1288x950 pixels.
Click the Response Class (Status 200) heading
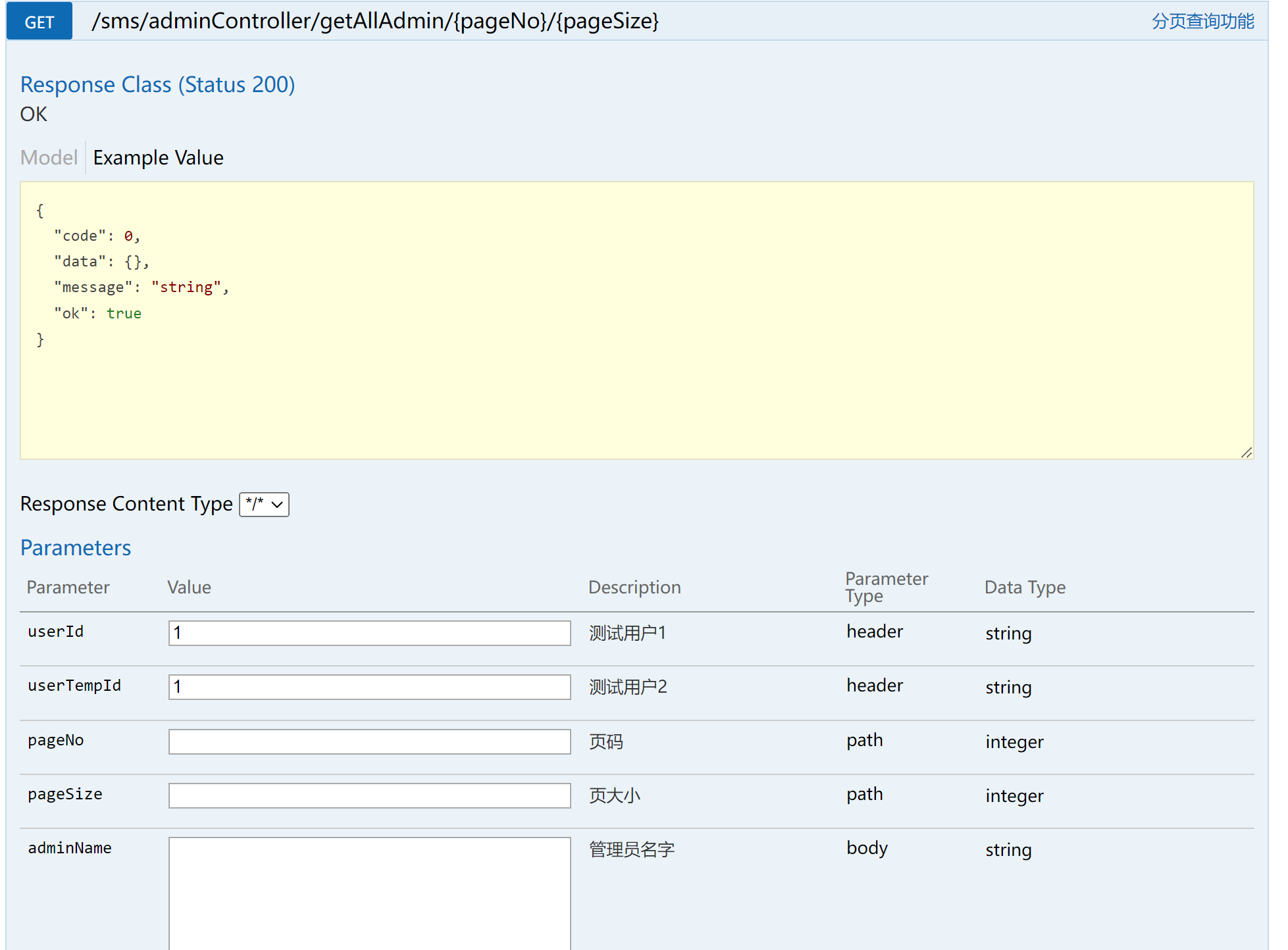point(158,85)
